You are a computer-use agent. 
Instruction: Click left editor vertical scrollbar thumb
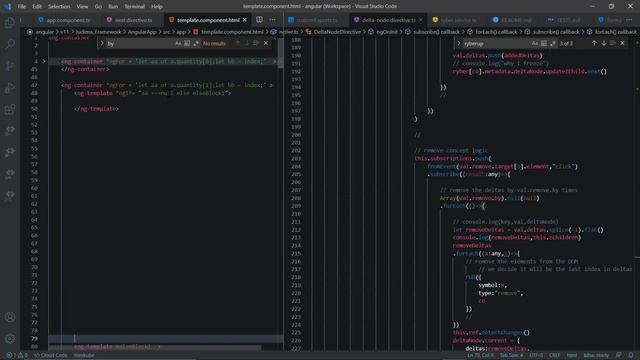[280, 53]
